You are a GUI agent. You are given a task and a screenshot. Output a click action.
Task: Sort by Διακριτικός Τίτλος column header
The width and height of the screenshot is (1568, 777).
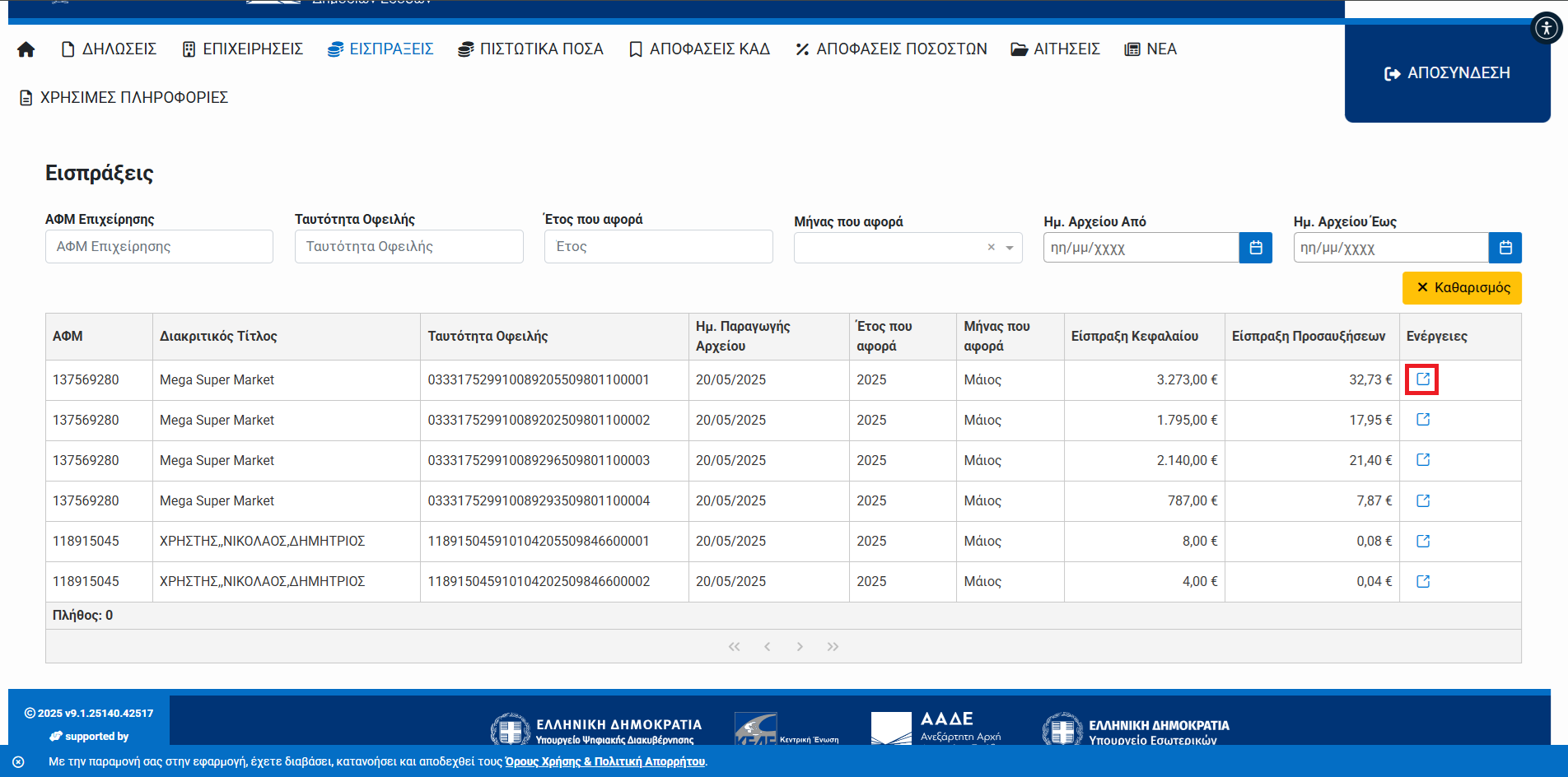click(x=287, y=337)
